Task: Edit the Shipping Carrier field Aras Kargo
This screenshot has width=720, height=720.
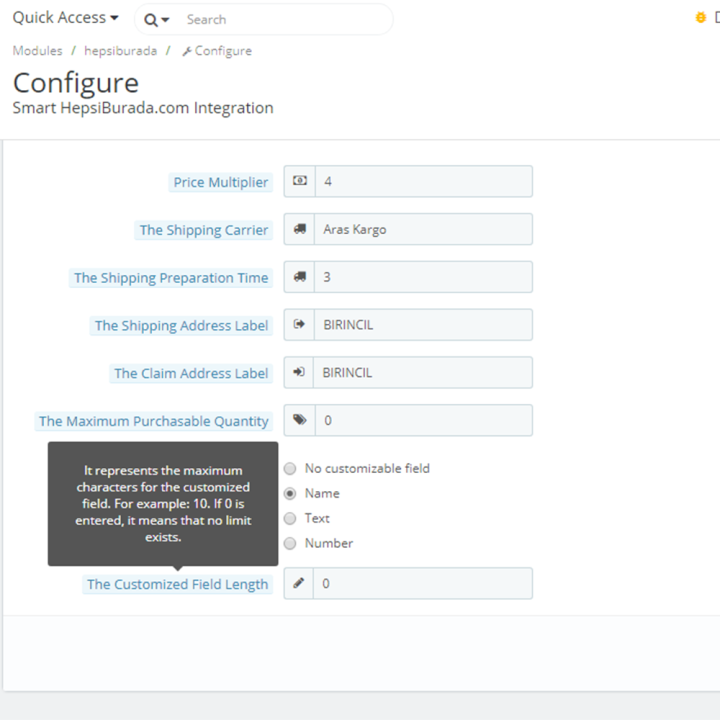Action: pyautogui.click(x=423, y=229)
